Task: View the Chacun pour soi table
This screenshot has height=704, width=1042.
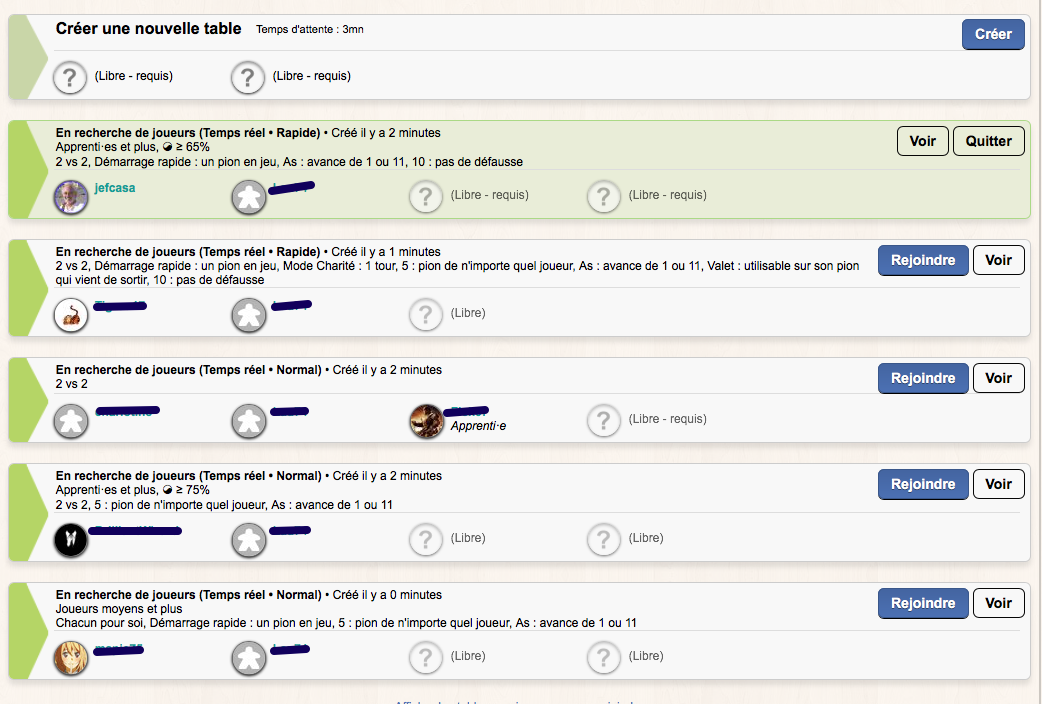Action: click(998, 603)
